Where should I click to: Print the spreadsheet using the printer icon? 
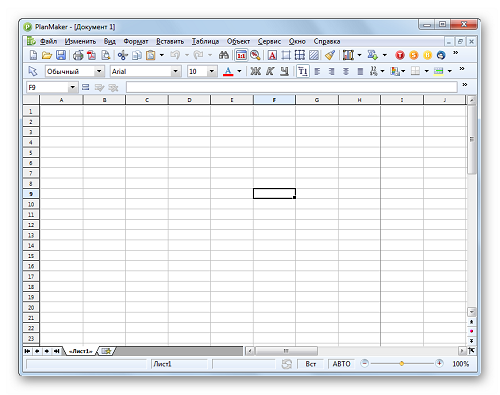point(78,55)
